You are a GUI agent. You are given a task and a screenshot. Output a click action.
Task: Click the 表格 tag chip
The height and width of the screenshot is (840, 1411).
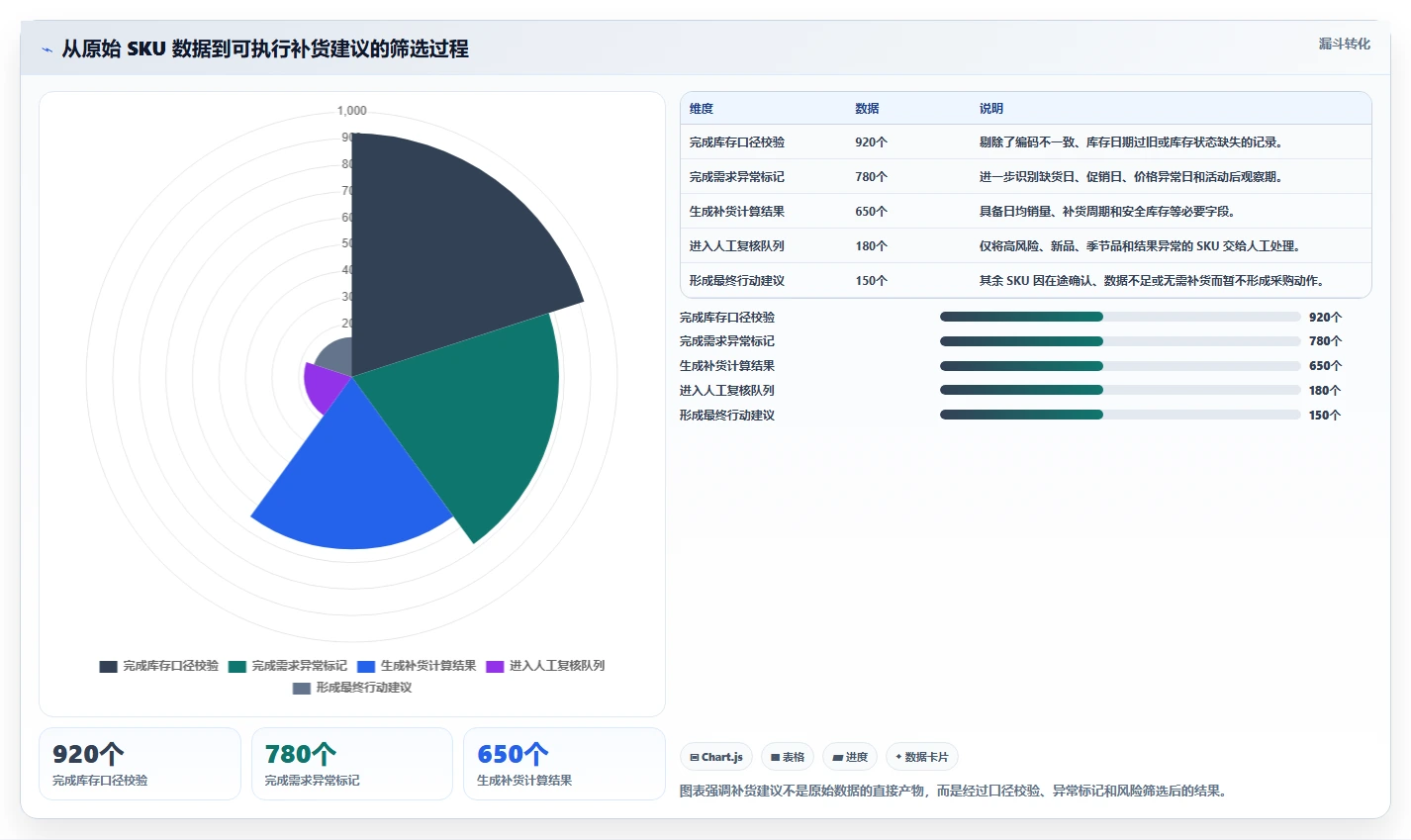[x=788, y=757]
